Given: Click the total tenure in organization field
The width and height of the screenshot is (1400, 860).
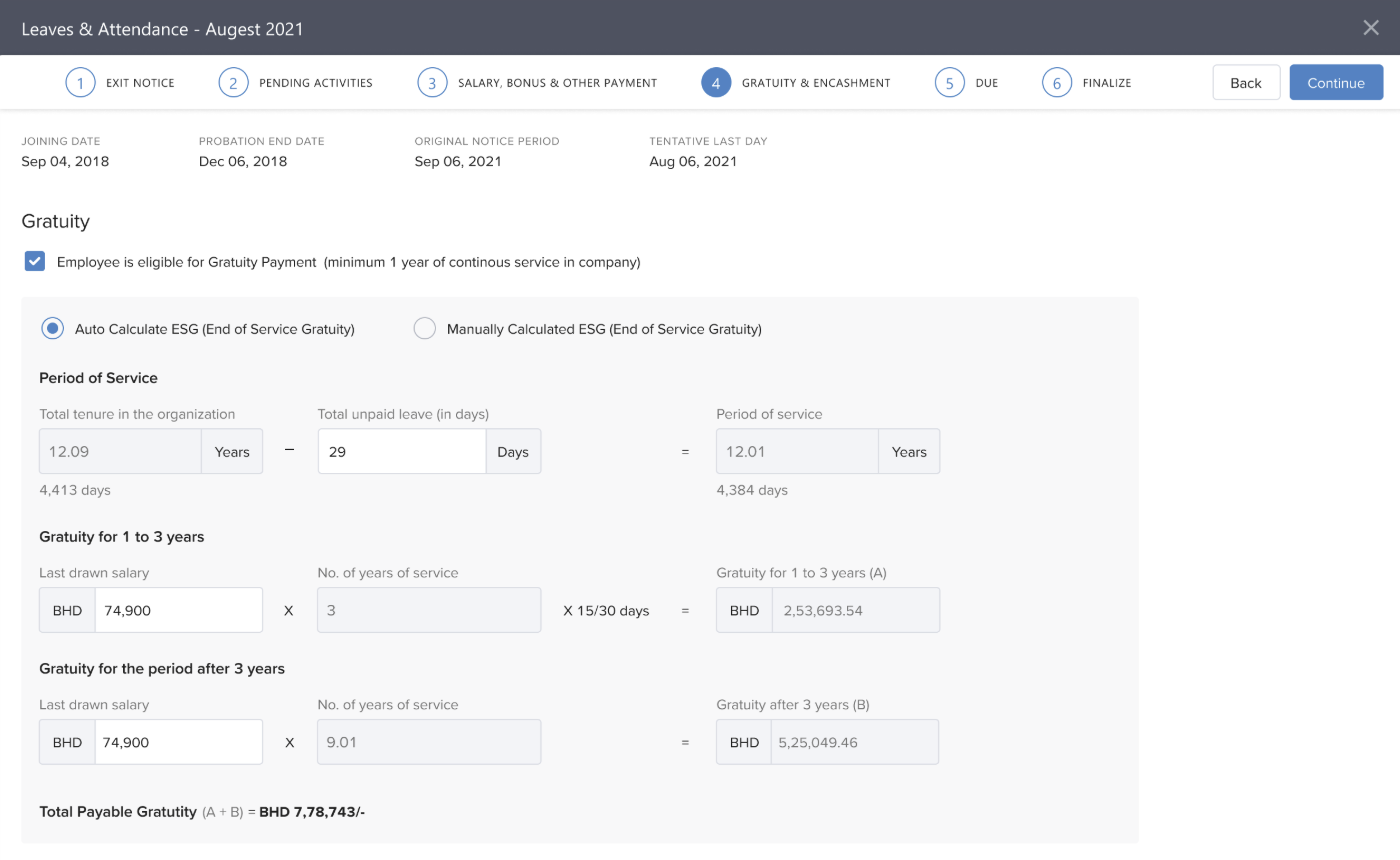Looking at the screenshot, I should pyautogui.click(x=120, y=452).
